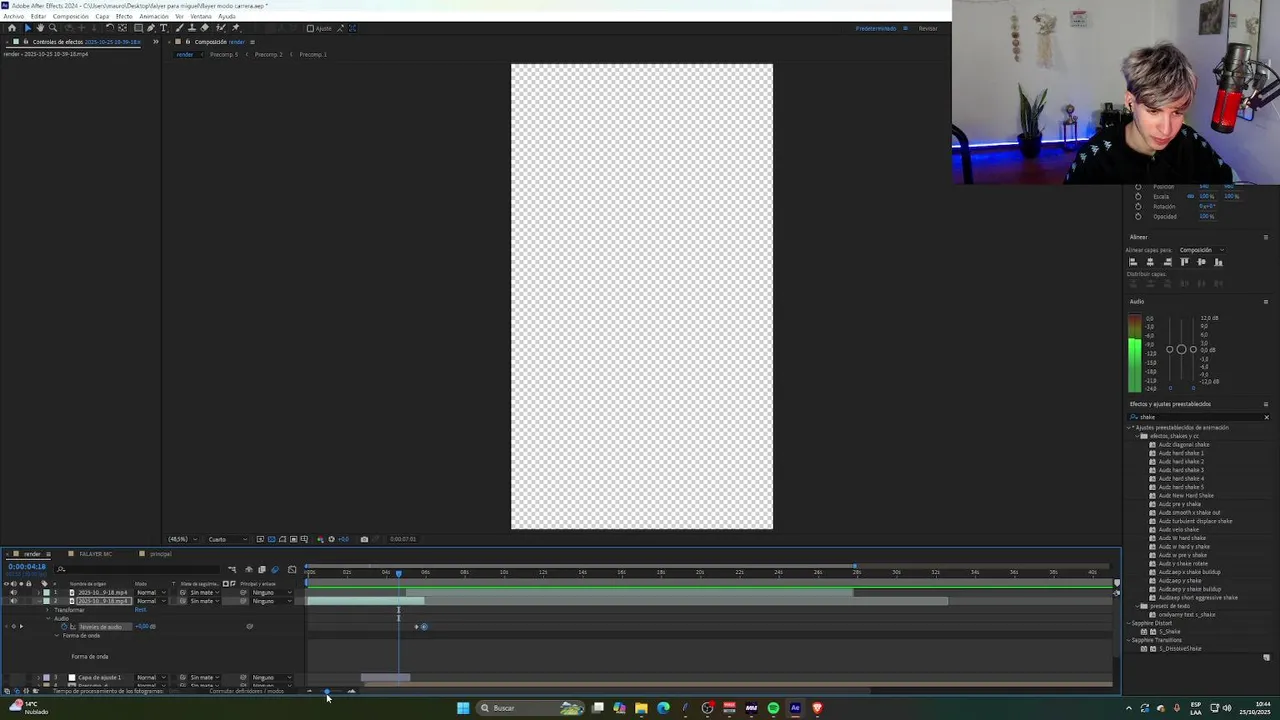Viewport: 1280px width, 720px height.
Task: Toggle Opacidad stopwatch in properties panel
Action: click(x=1138, y=216)
